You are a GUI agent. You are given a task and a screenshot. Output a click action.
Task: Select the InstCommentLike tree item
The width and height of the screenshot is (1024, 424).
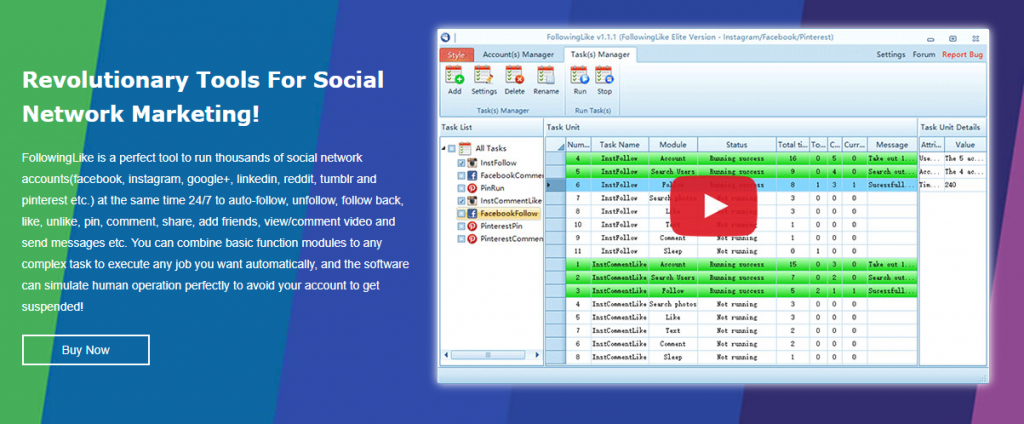tap(511, 201)
